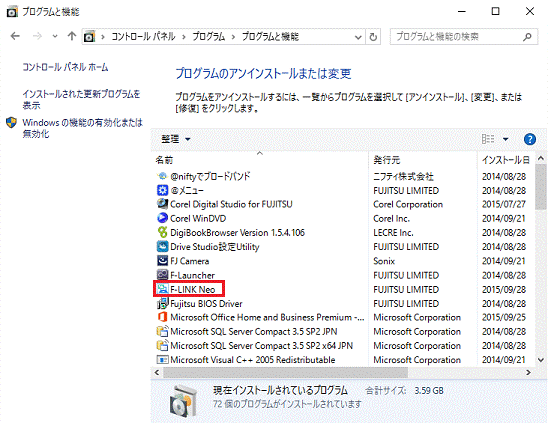Click the LECRE Inc. publisher cell
Viewport: 548px width, 423px height.
393,232
